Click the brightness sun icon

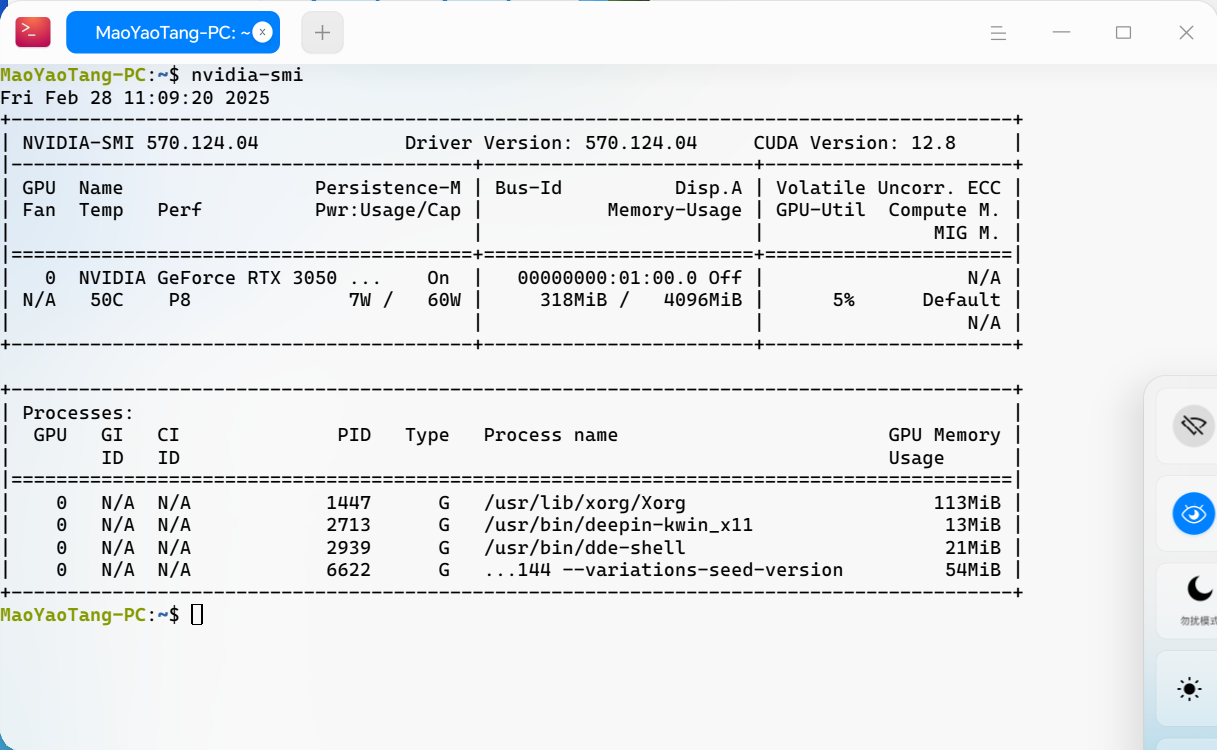click(x=1189, y=688)
